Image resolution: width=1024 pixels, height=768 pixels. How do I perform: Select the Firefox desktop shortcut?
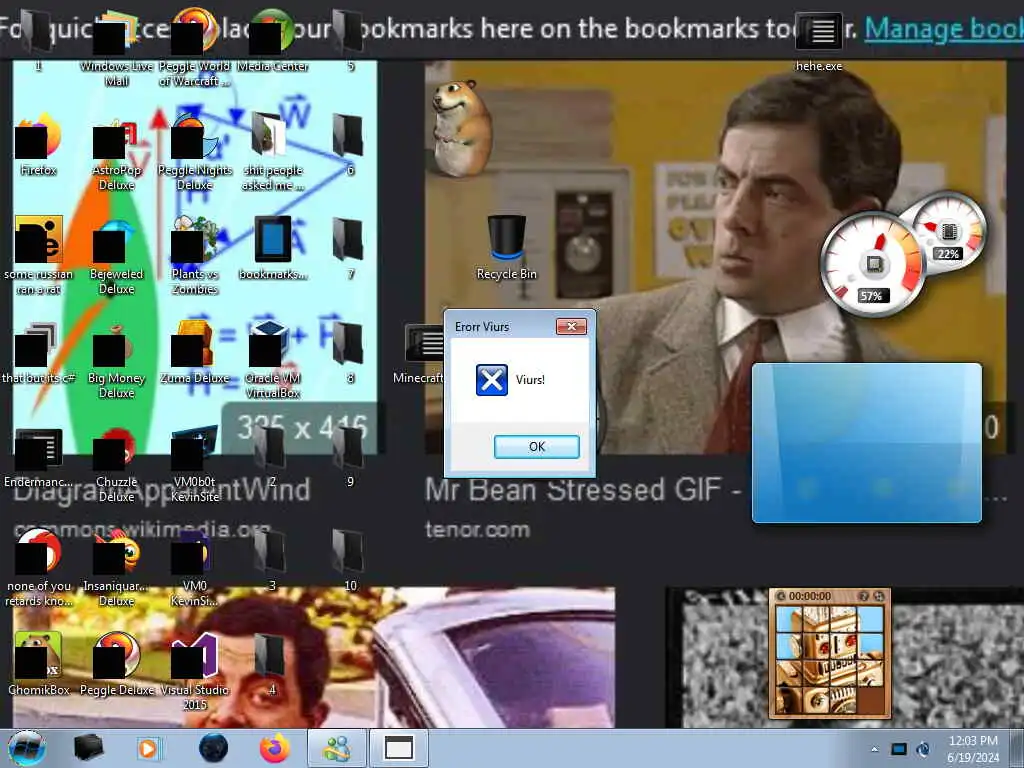(x=38, y=145)
